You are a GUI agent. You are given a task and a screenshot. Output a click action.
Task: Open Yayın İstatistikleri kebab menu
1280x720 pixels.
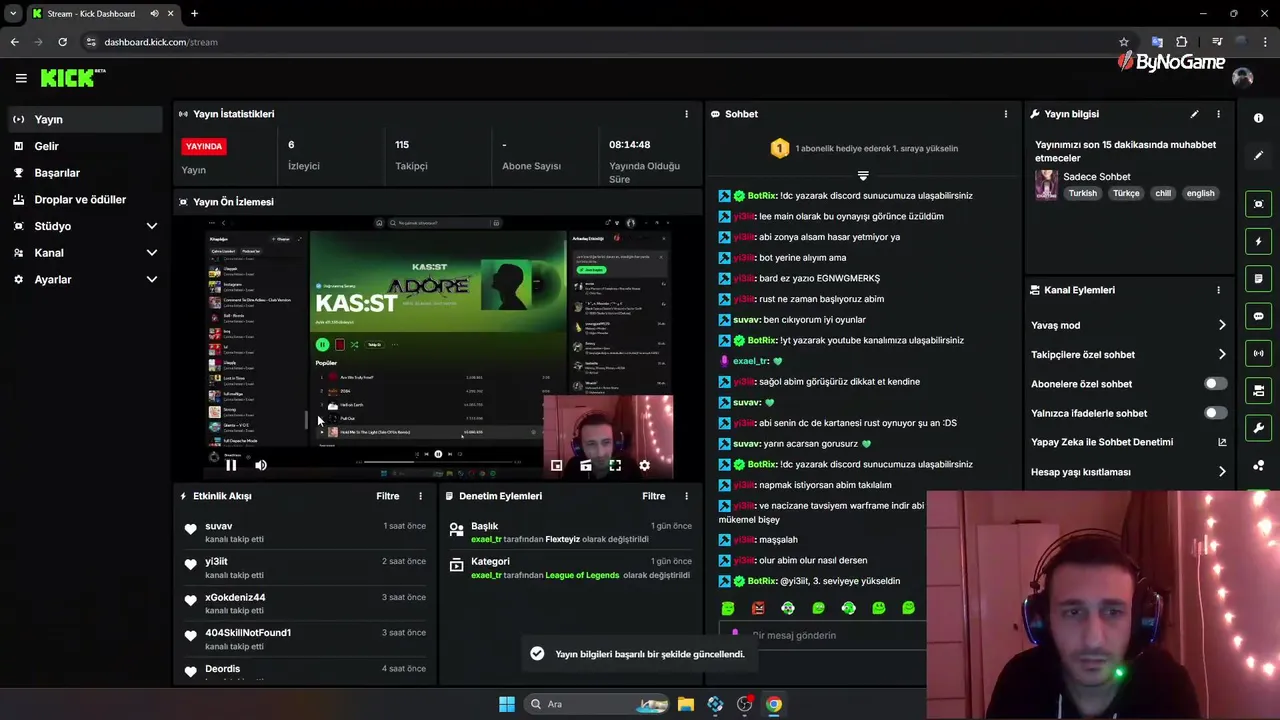[x=686, y=114]
